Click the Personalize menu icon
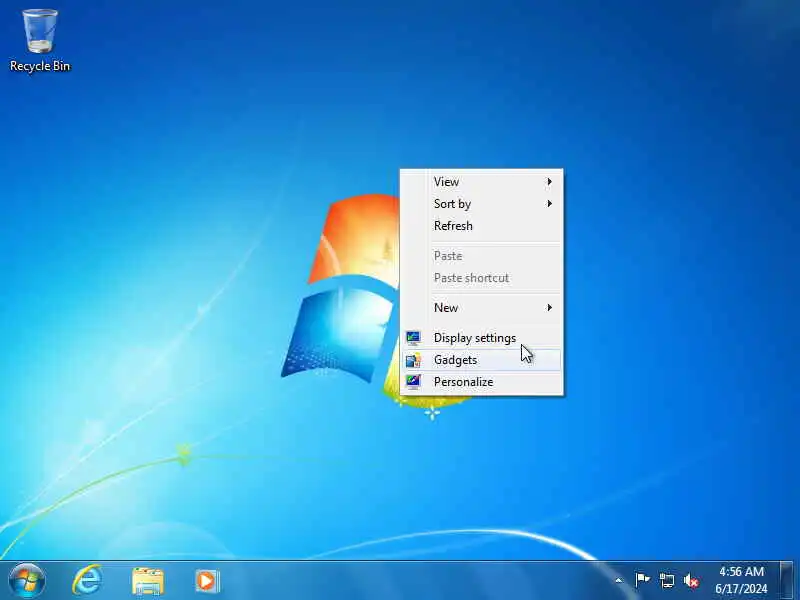The image size is (800, 600). (x=413, y=382)
